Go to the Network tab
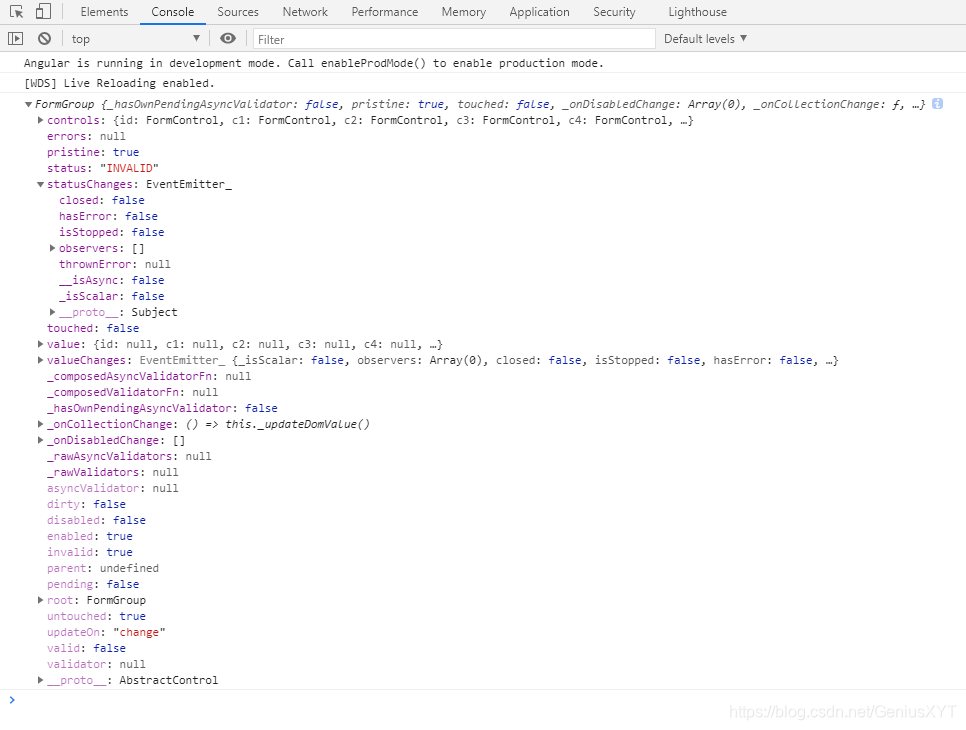 pyautogui.click(x=305, y=12)
